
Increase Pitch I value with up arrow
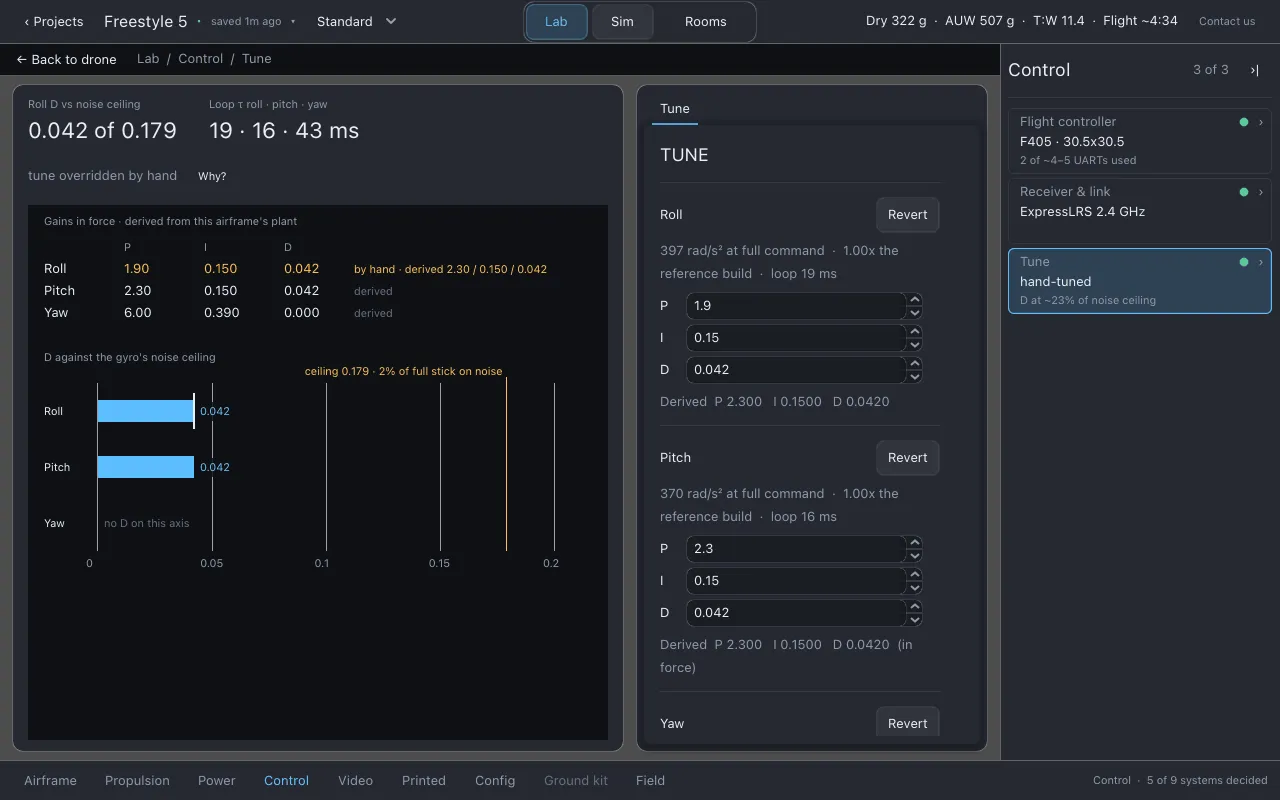point(915,574)
